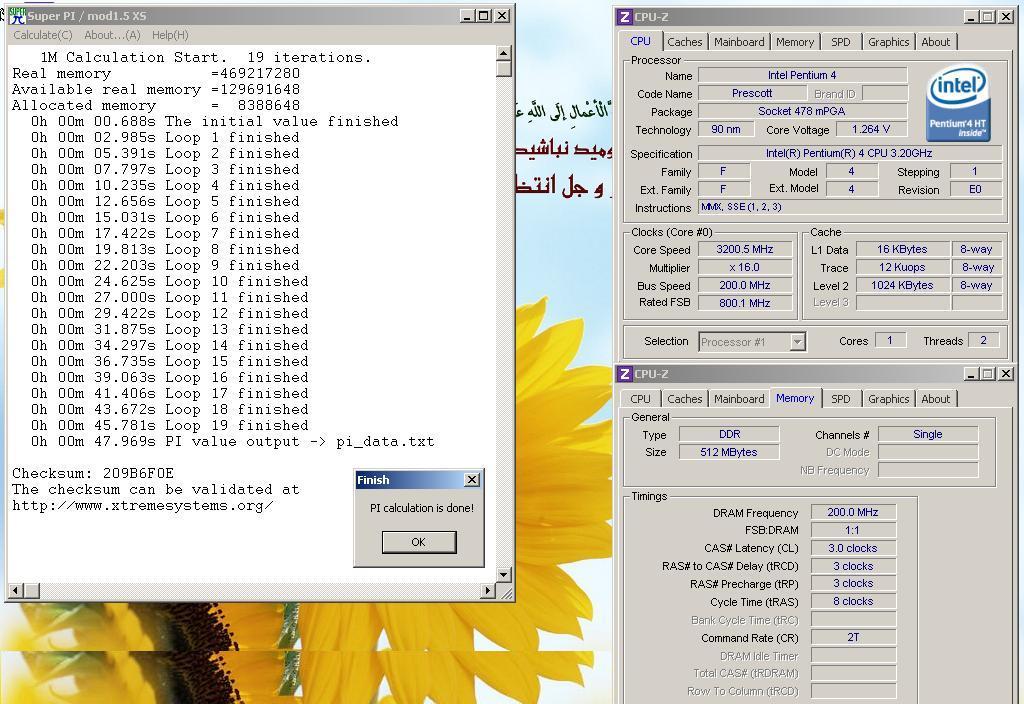
Task: Click the Super PI title bar icon
Action: pos(17,16)
